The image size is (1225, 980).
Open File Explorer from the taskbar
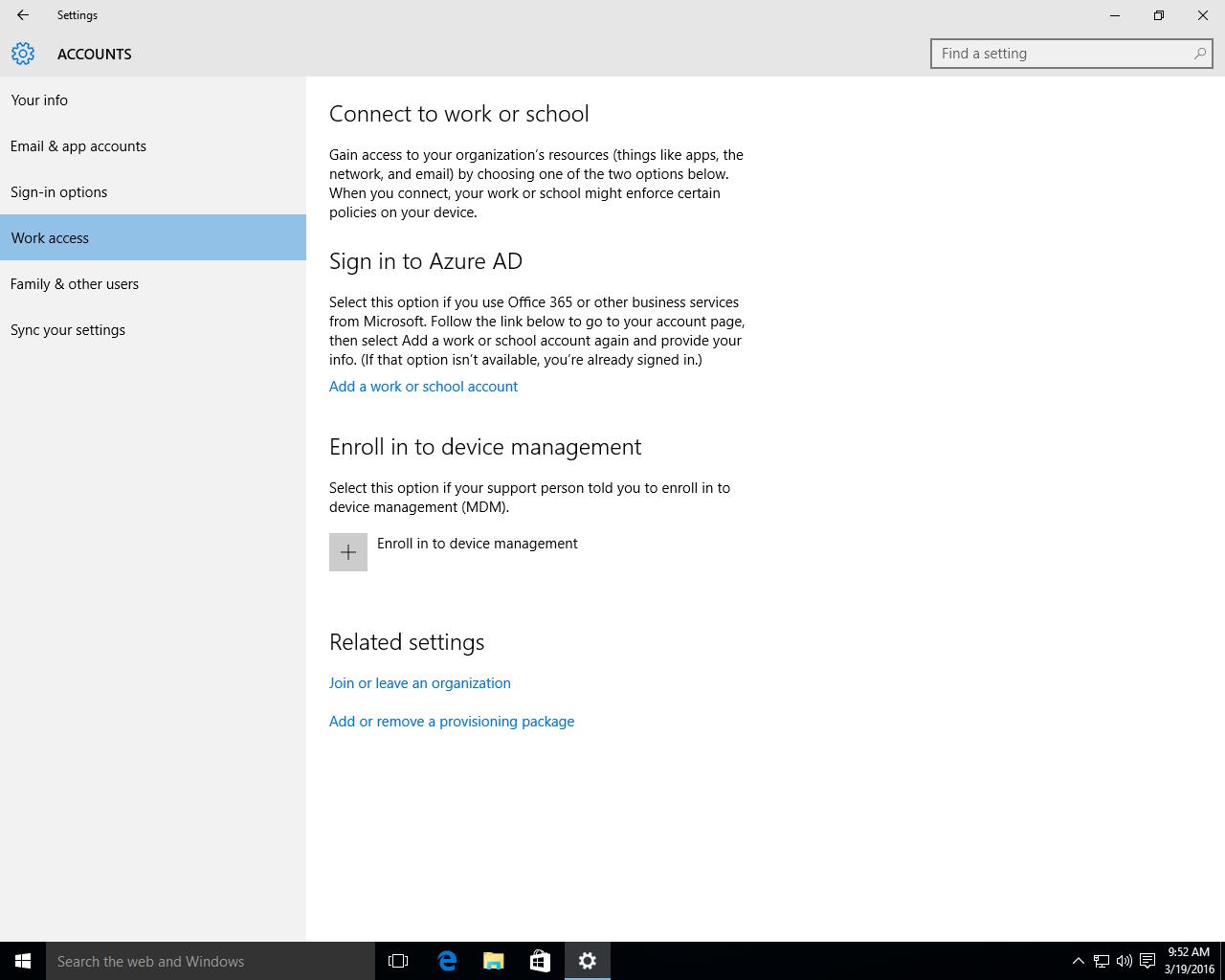[494, 961]
